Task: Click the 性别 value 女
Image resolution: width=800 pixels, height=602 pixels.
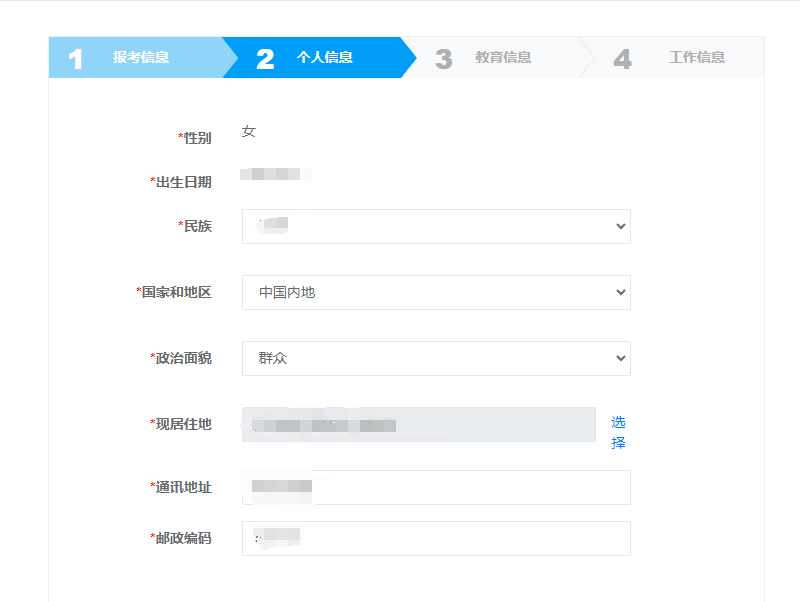Action: 248,132
